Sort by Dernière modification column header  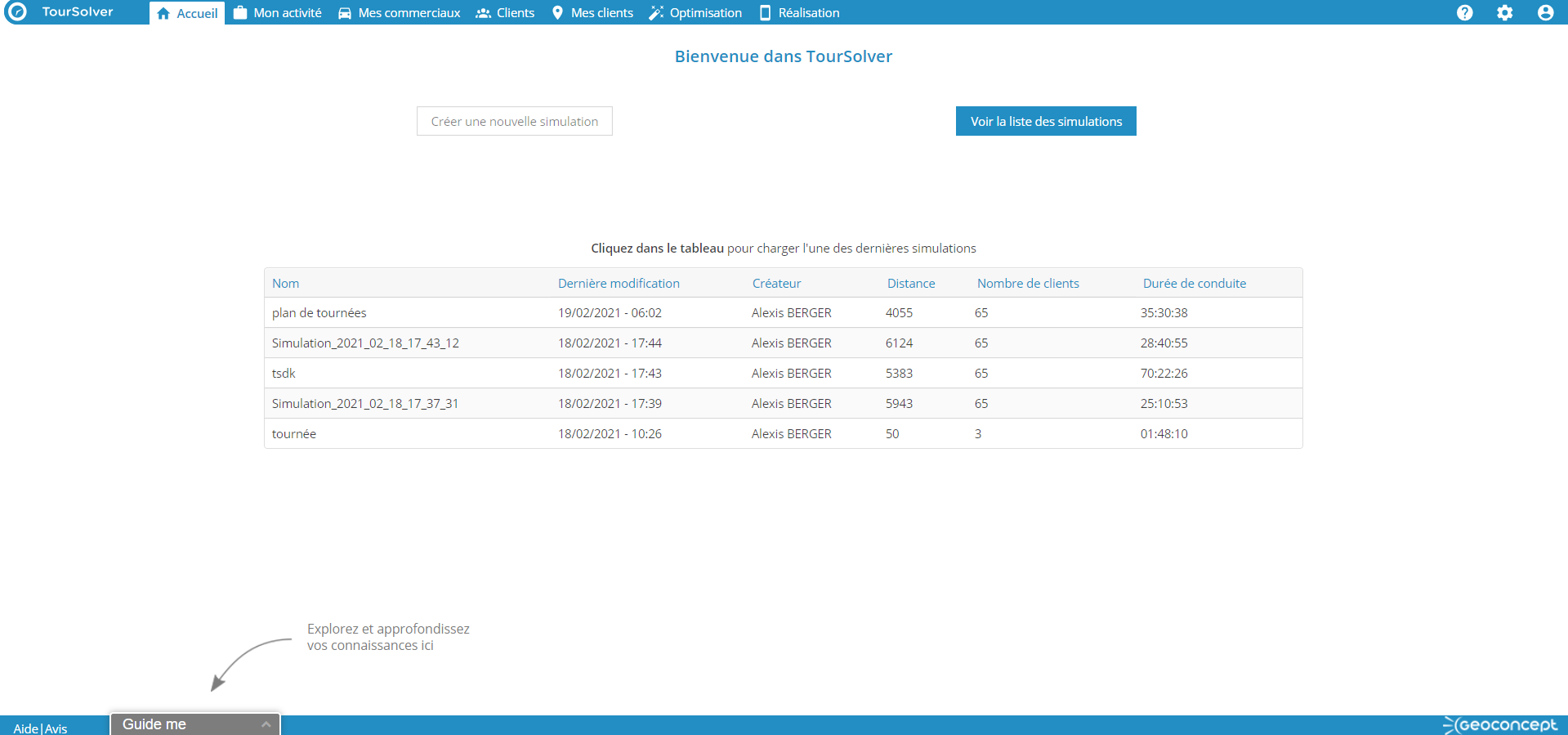coord(619,283)
